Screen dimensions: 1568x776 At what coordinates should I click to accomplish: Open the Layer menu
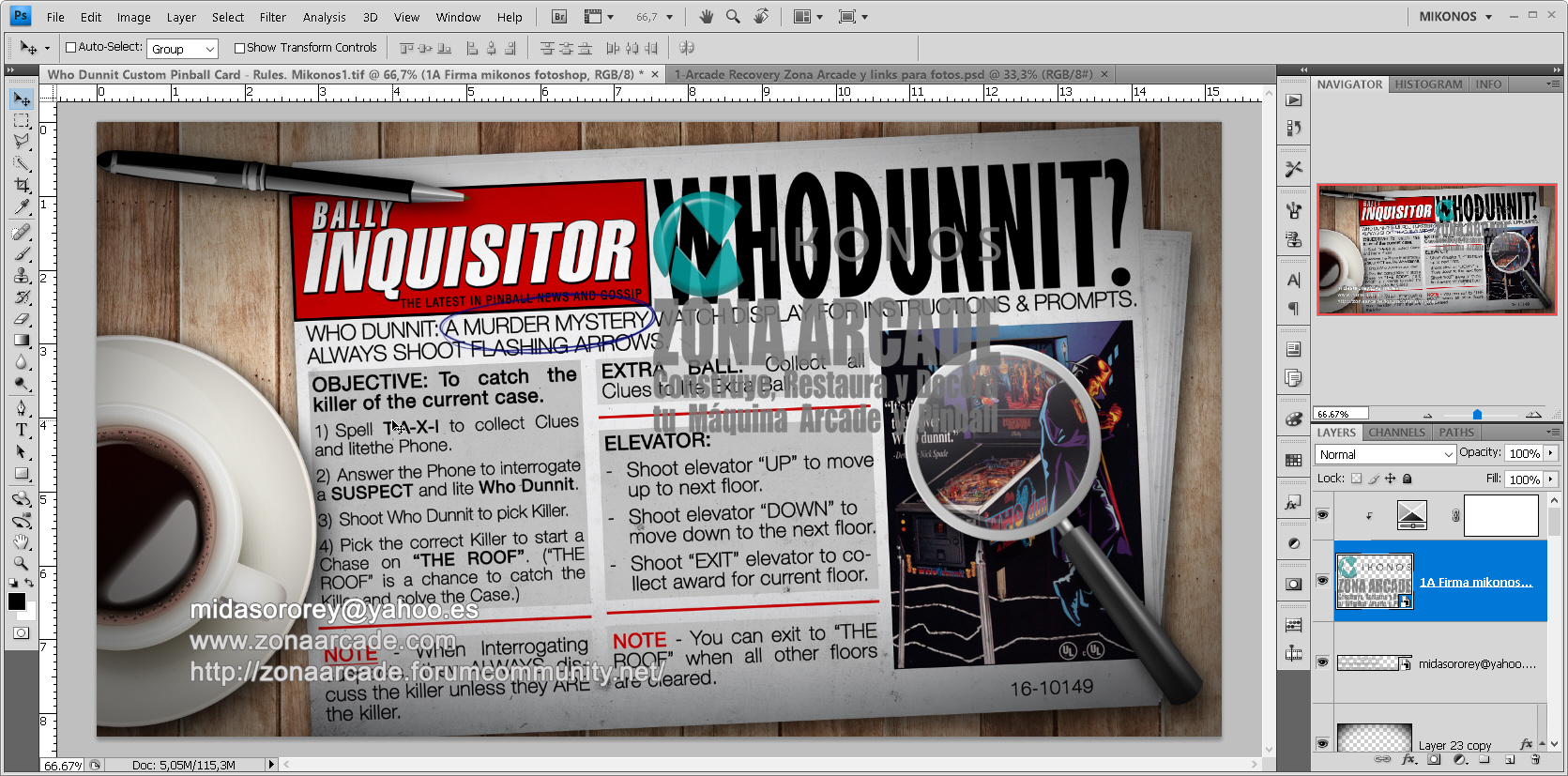(181, 17)
